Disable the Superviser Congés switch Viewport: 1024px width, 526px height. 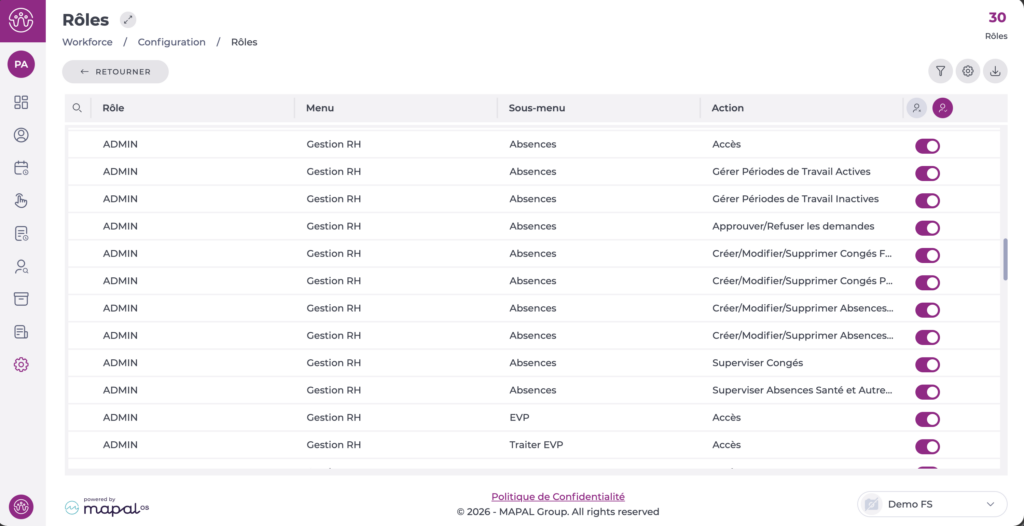click(927, 364)
